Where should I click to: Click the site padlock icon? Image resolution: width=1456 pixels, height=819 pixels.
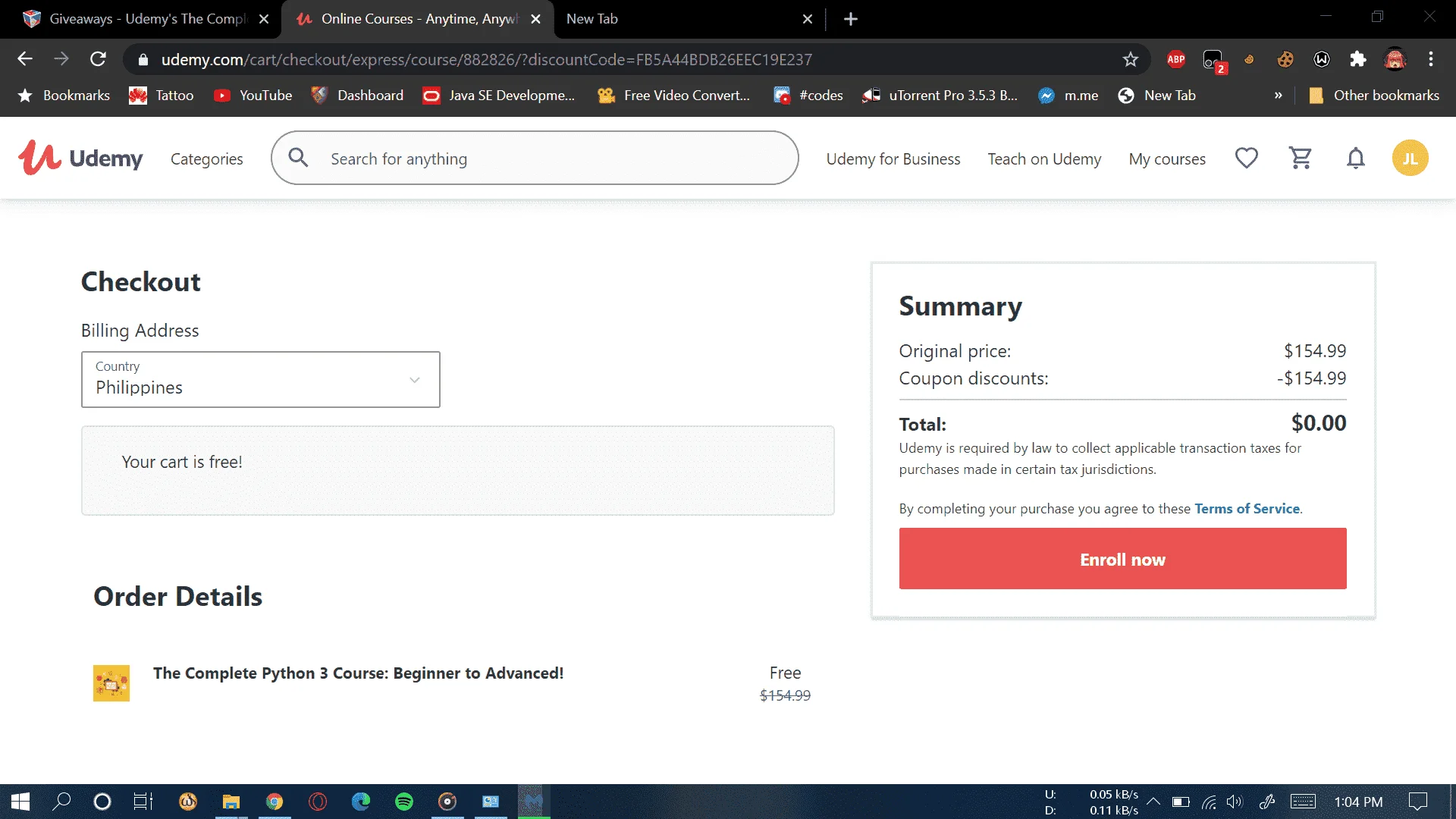click(x=143, y=59)
